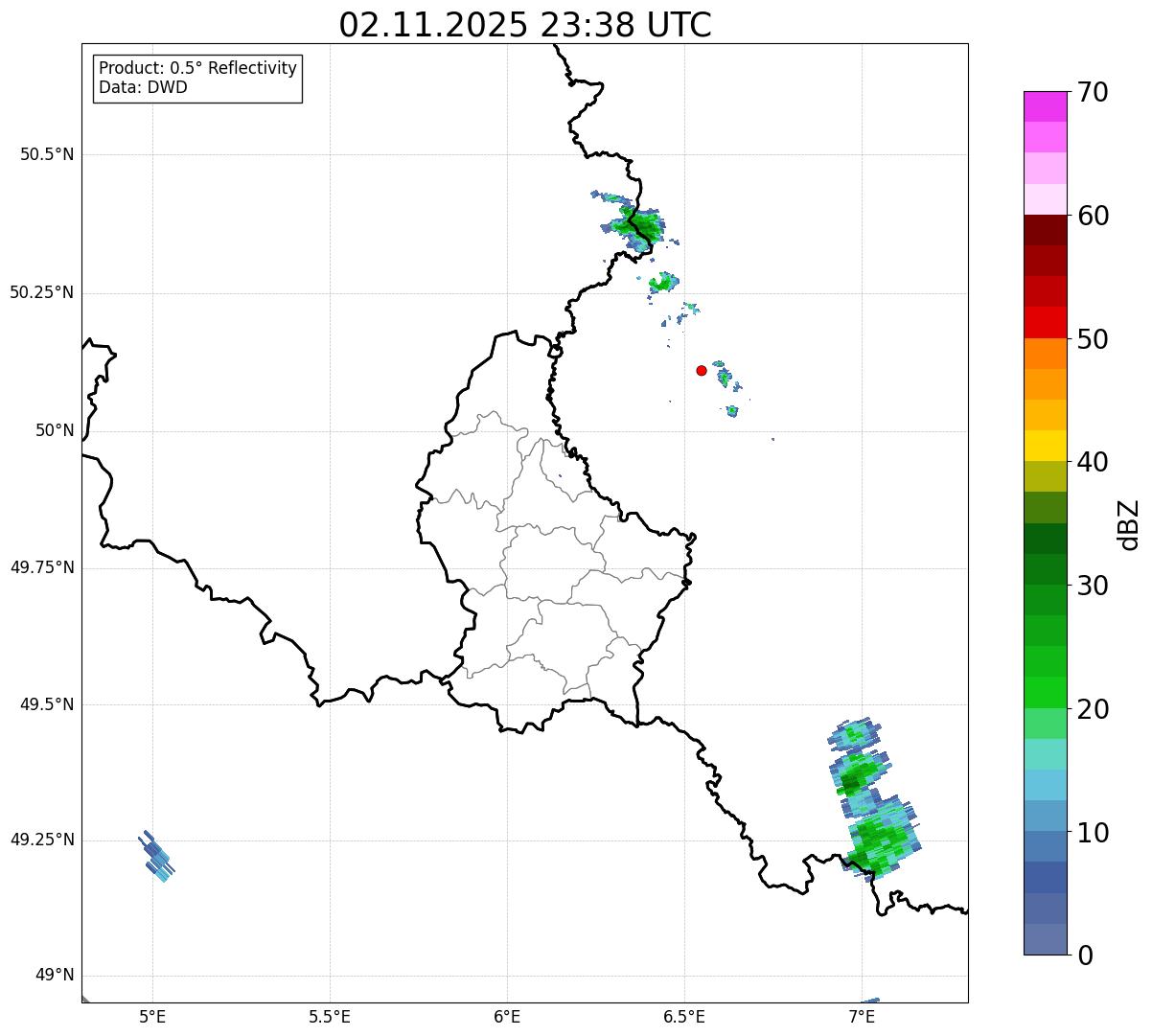Click the dBZ colorbar axis label
The image size is (1152, 1036).
tap(1130, 524)
